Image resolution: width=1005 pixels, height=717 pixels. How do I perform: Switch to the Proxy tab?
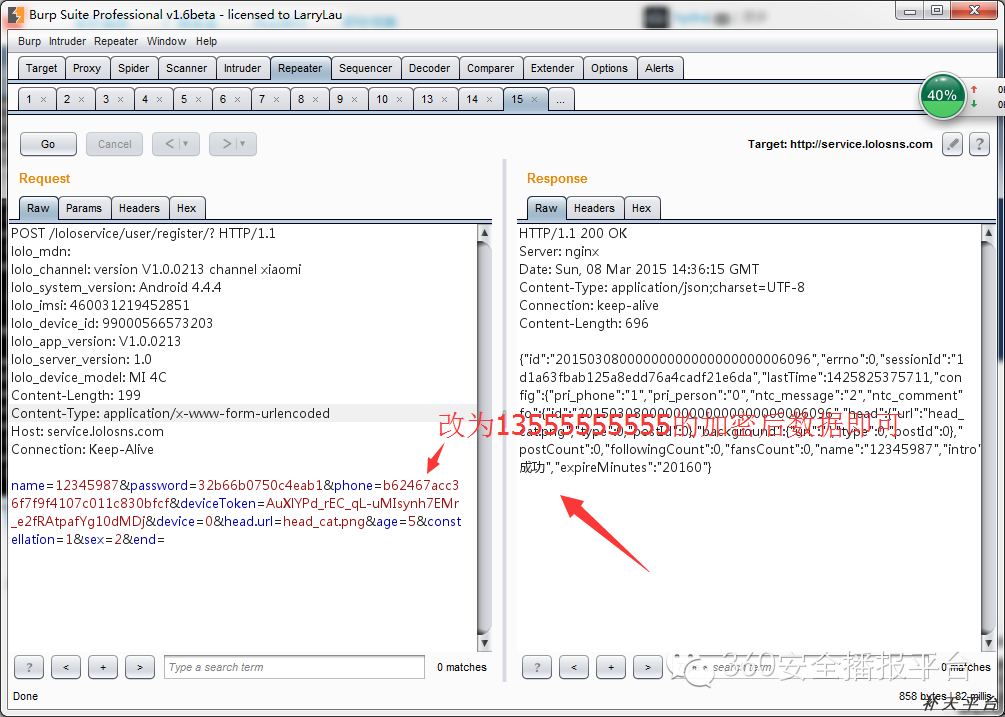[x=87, y=68]
